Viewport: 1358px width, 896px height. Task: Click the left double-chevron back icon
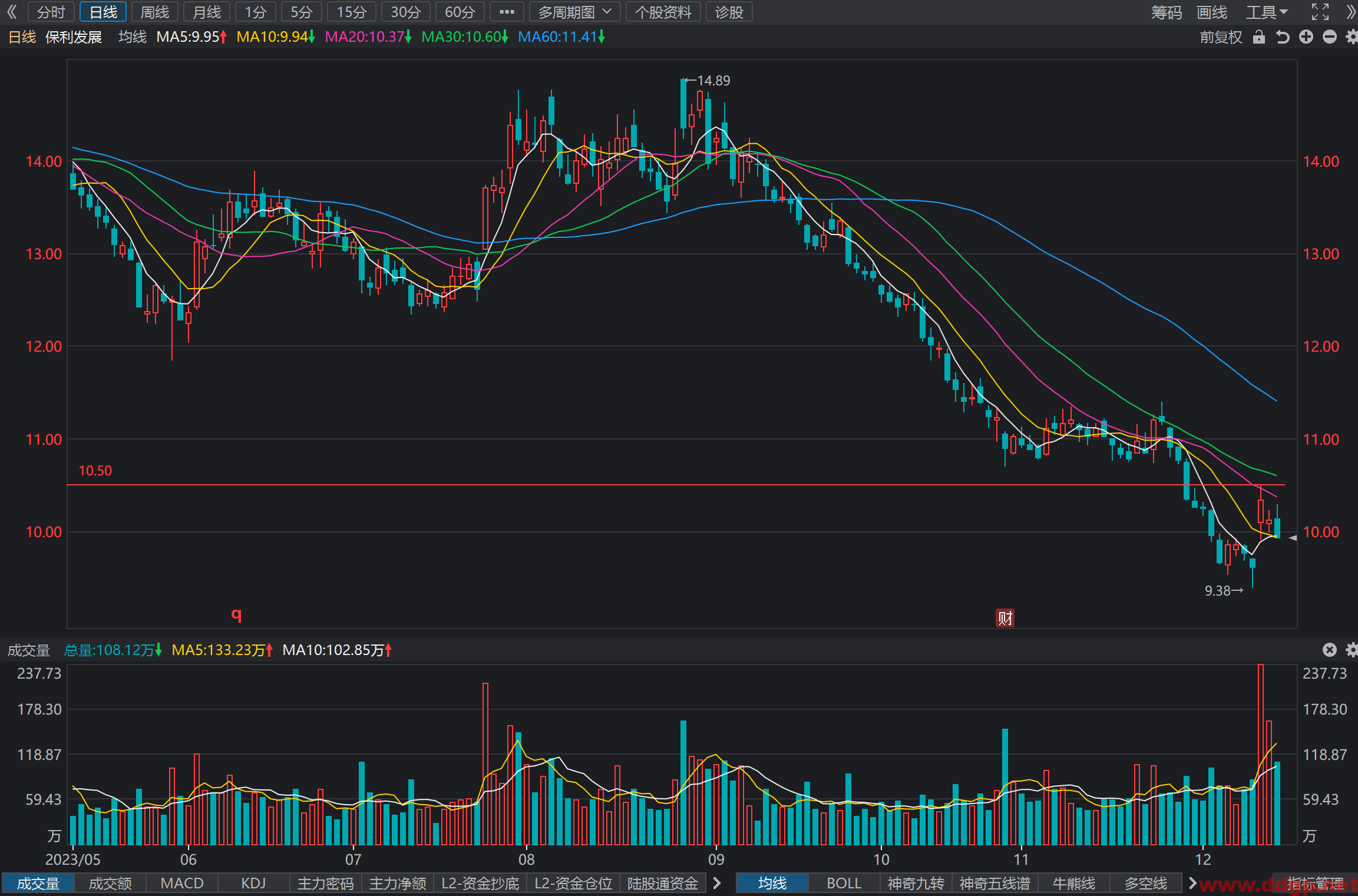click(12, 12)
